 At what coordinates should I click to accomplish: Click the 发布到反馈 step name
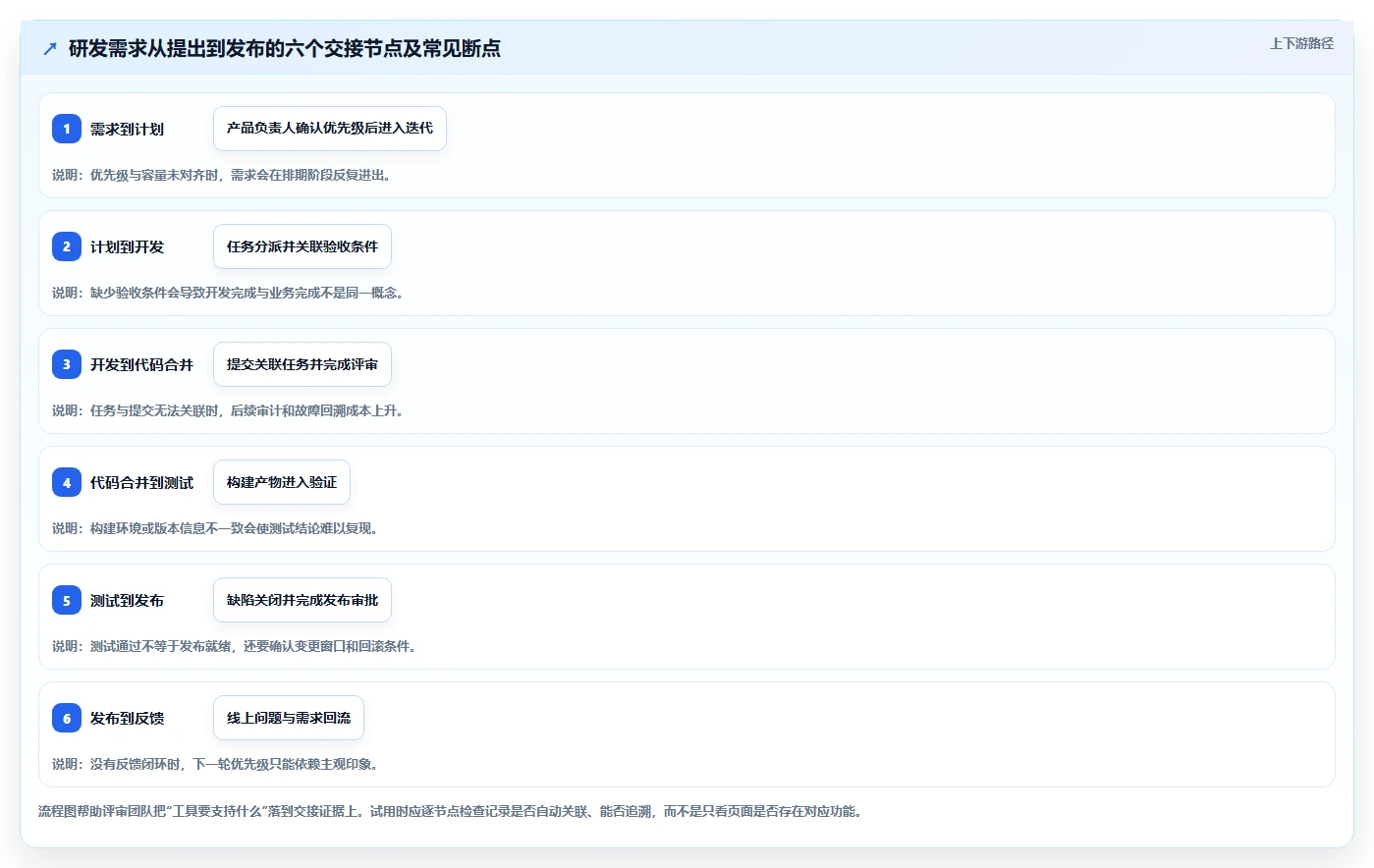(127, 718)
